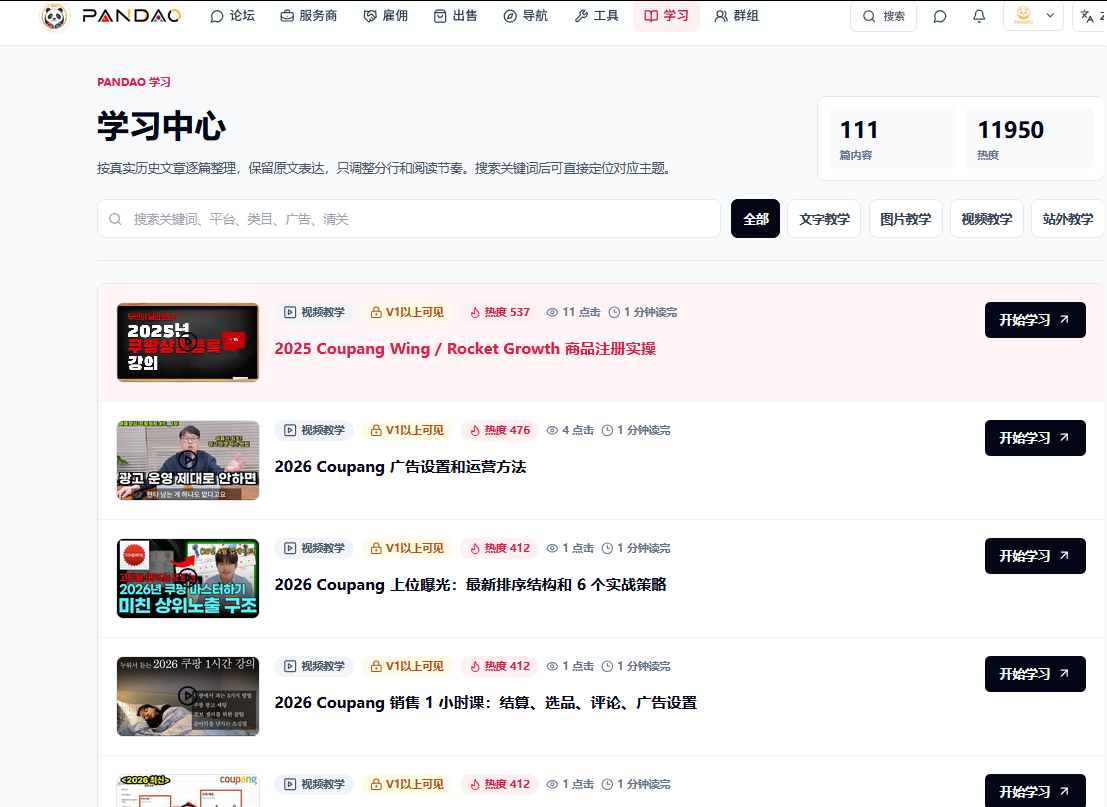
Task: Open the 出售 sales section
Action: pyautogui.click(x=455, y=16)
